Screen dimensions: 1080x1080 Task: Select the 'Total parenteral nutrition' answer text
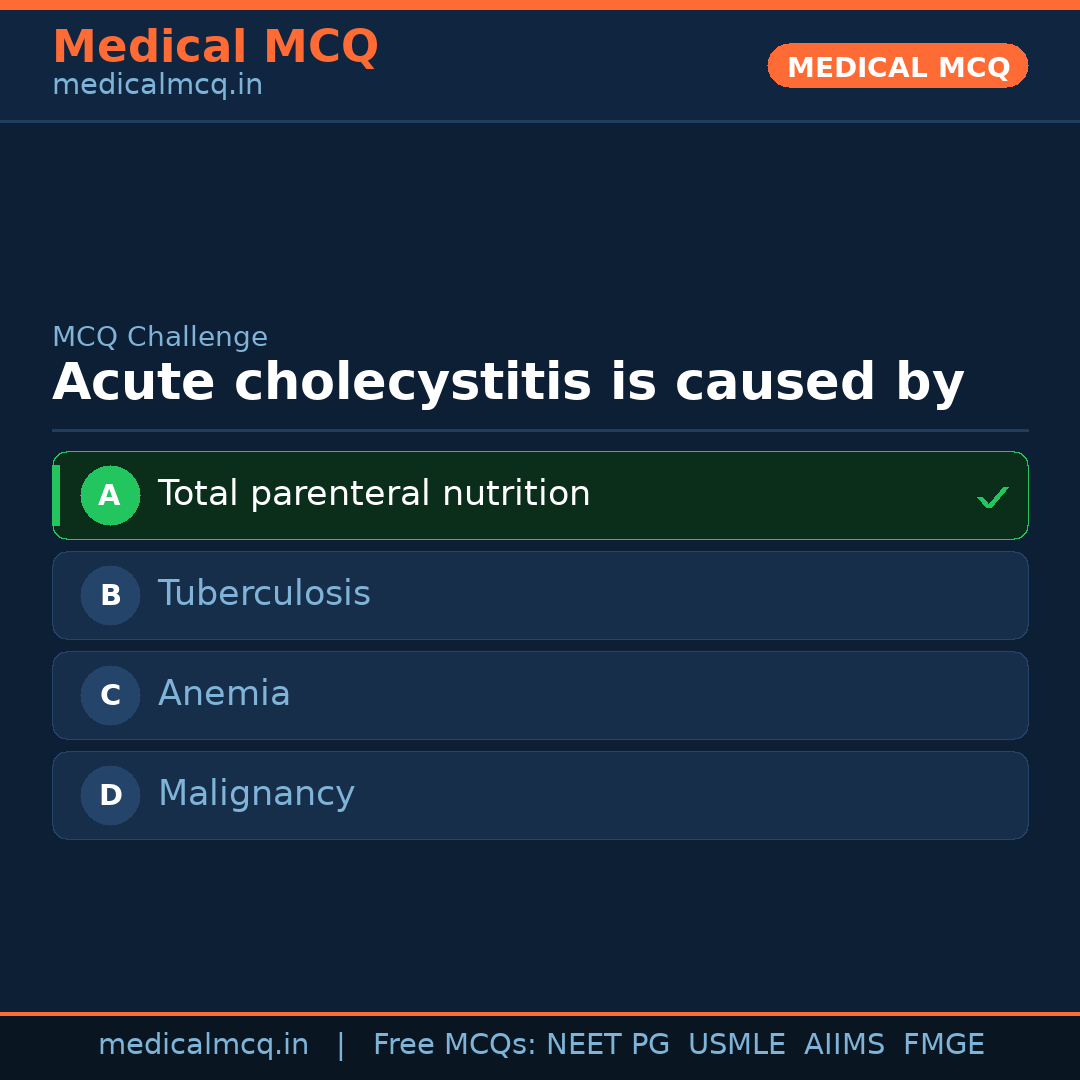coord(374,494)
